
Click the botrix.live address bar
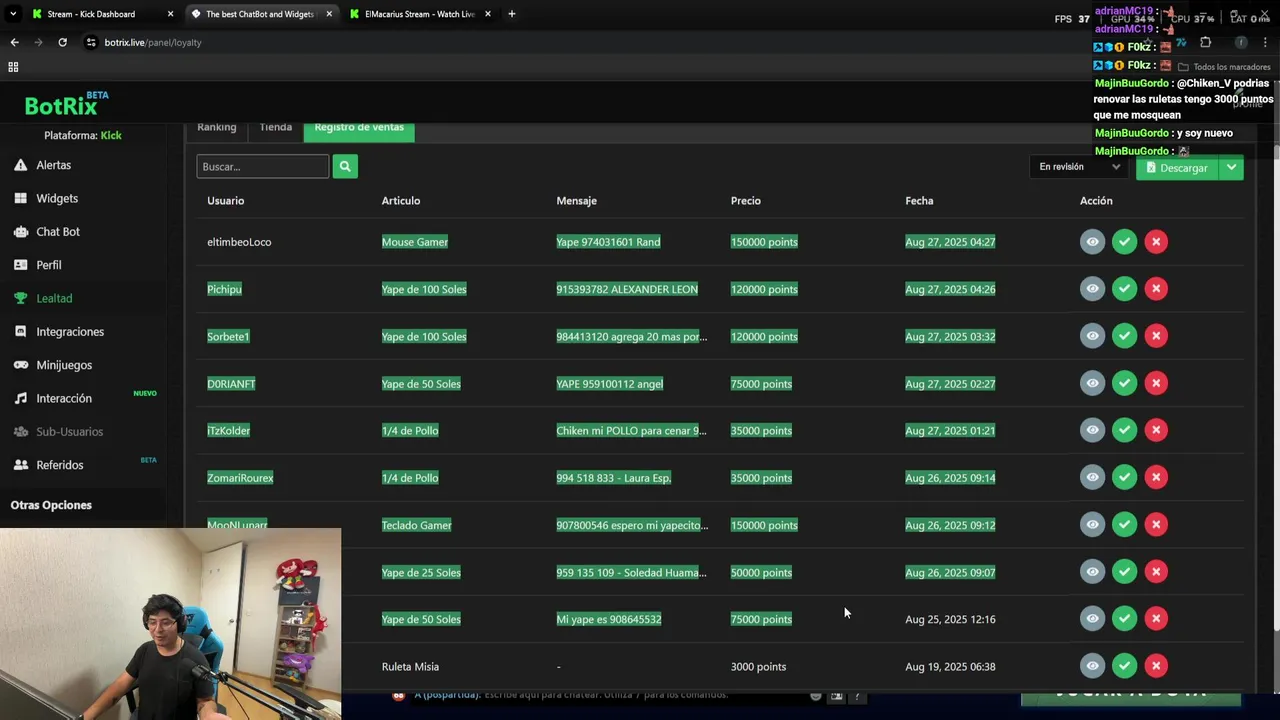(151, 42)
